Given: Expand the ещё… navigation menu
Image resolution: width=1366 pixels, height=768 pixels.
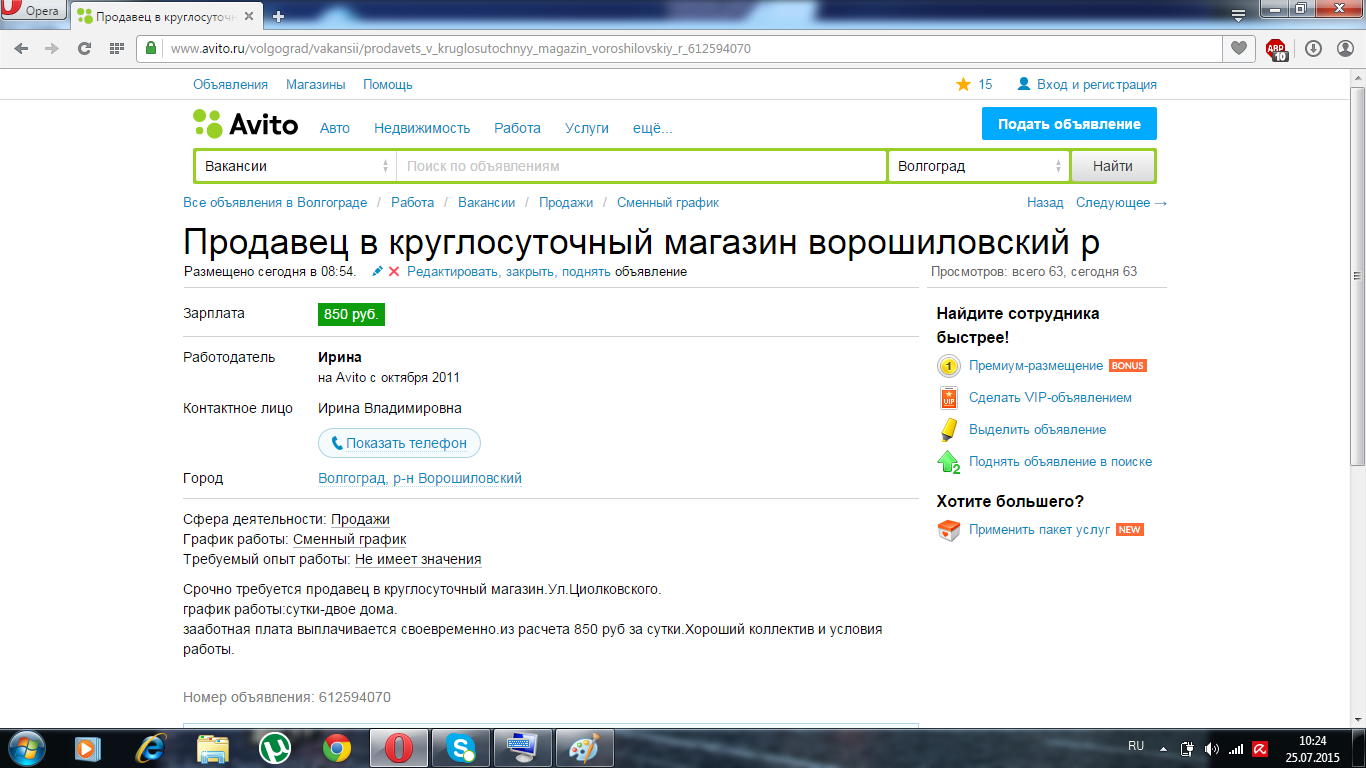Looking at the screenshot, I should [x=652, y=128].
